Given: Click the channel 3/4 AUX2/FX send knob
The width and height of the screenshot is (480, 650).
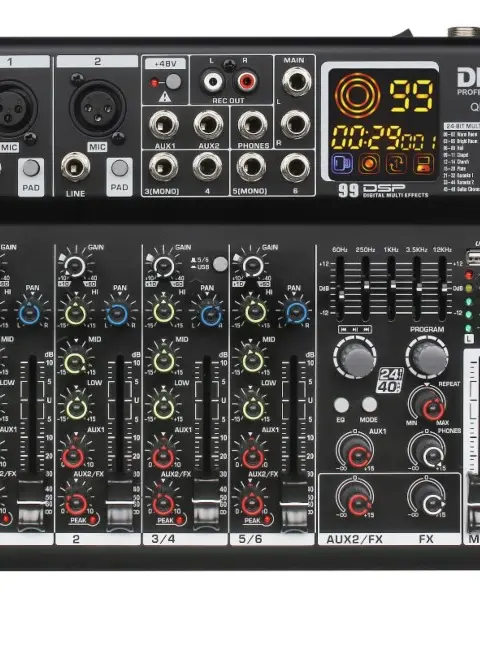Looking at the screenshot, I should click(x=163, y=502).
